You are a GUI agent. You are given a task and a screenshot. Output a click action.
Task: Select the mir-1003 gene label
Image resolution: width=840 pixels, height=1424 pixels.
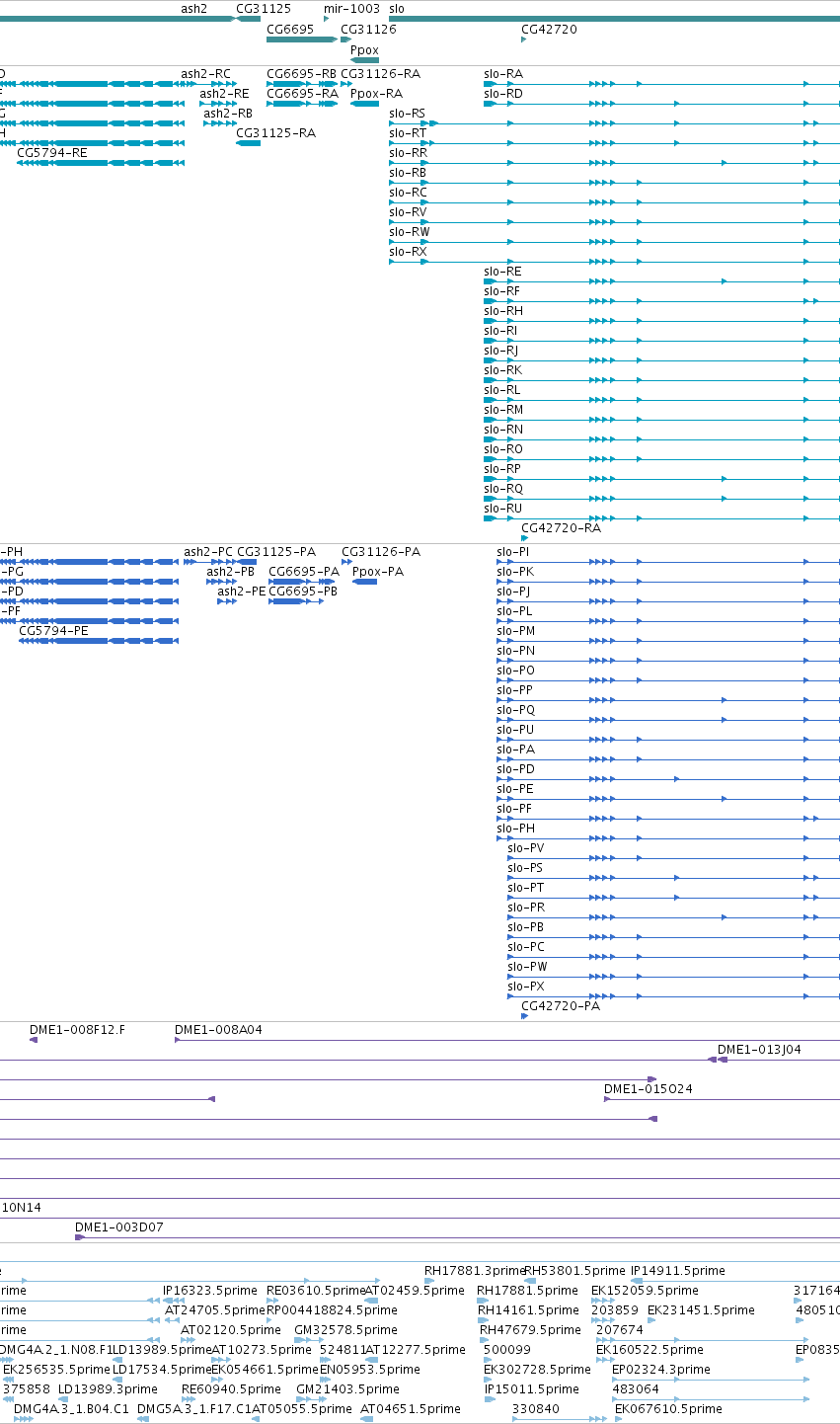(x=351, y=8)
